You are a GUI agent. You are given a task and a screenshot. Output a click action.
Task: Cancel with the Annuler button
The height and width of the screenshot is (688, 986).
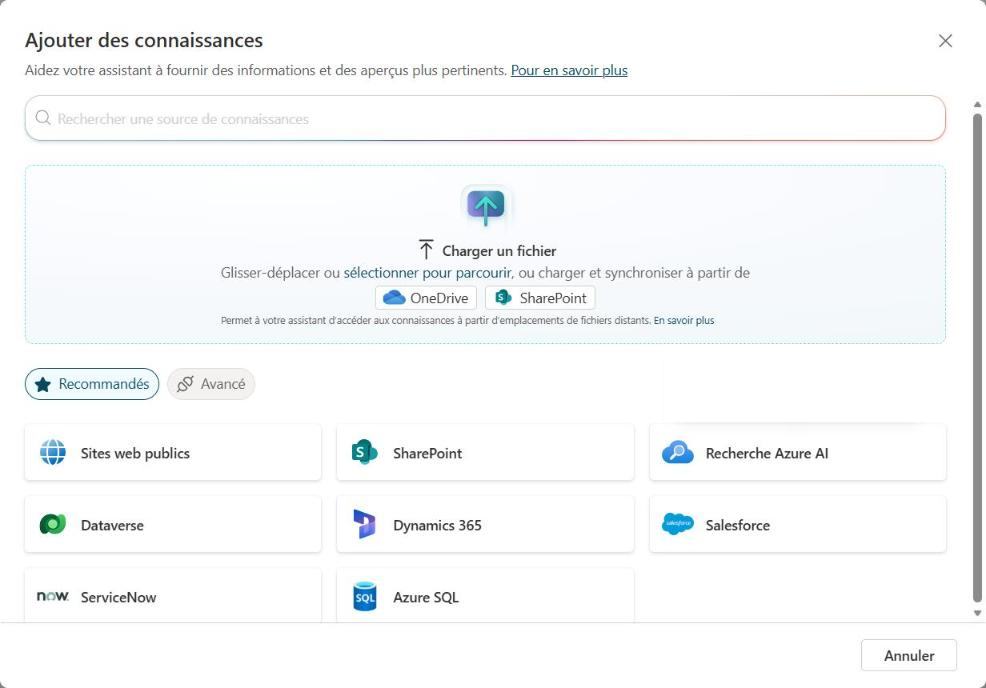coord(909,655)
